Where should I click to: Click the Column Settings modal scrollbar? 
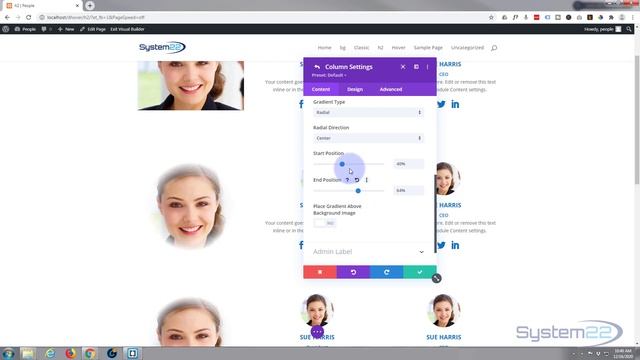pos(435,213)
